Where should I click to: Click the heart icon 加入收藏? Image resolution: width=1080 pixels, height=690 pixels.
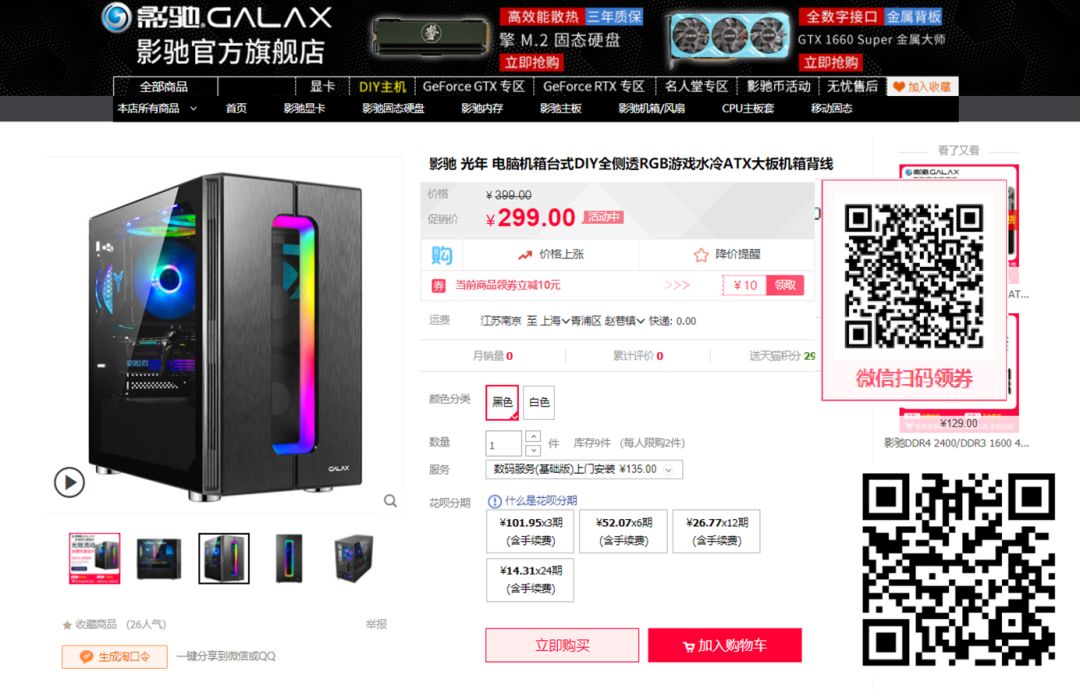(x=898, y=87)
